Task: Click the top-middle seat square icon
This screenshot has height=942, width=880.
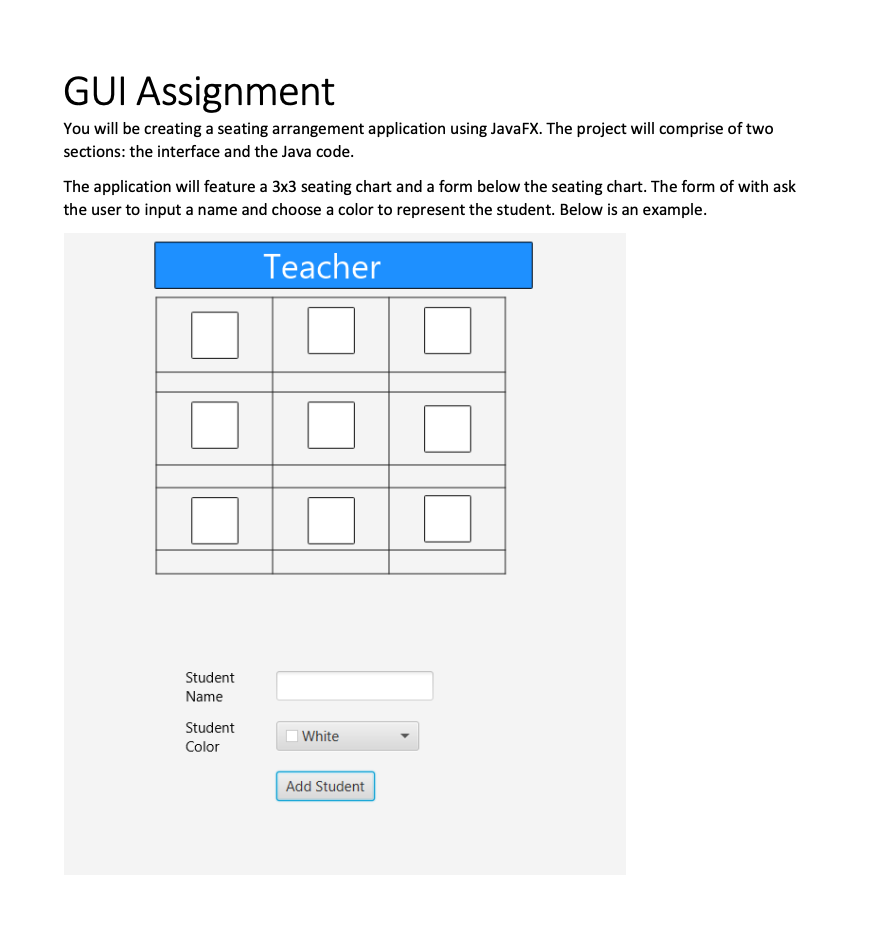Action: 331,330
